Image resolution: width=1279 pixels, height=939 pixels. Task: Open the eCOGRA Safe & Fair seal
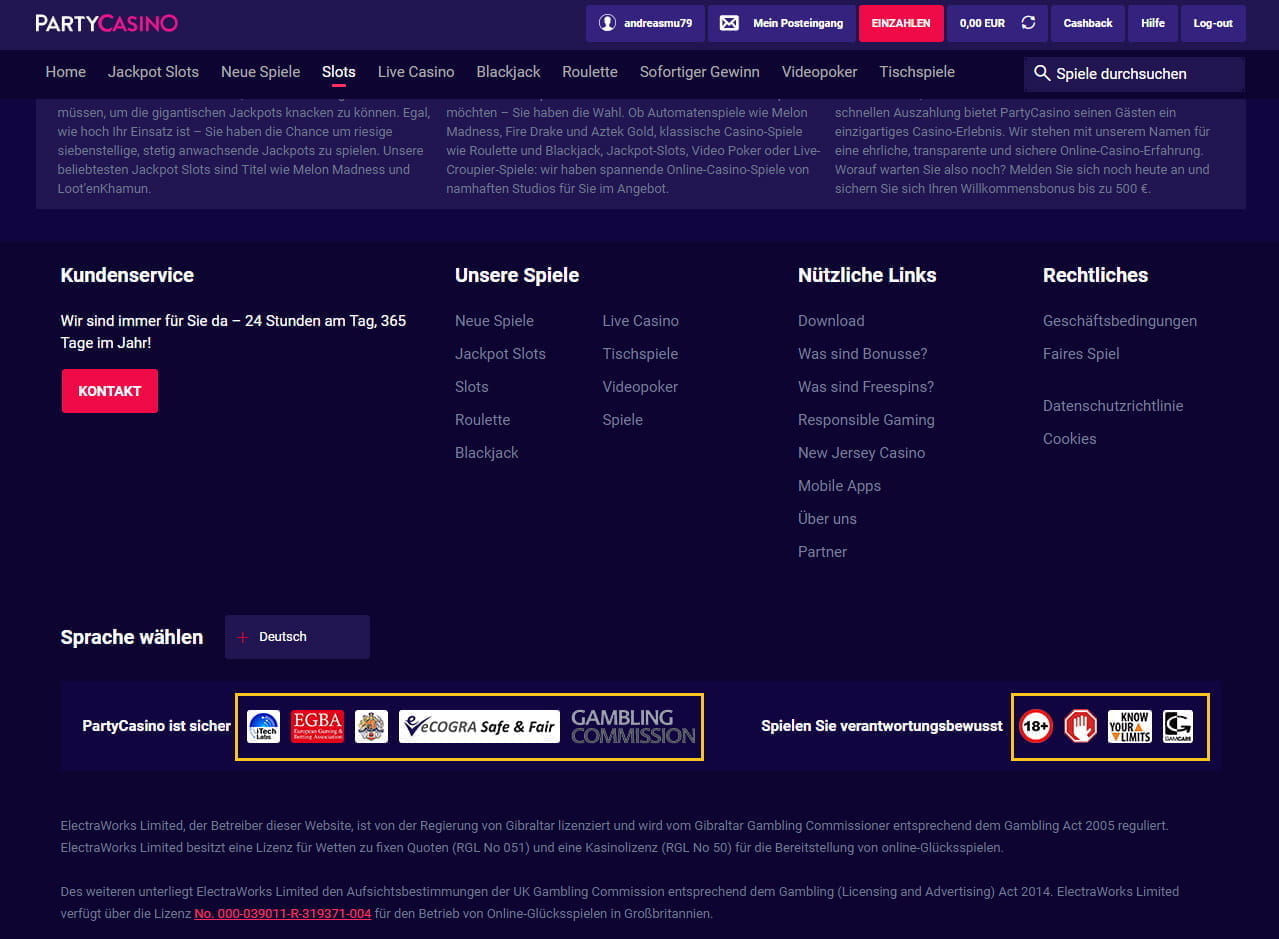(x=479, y=726)
